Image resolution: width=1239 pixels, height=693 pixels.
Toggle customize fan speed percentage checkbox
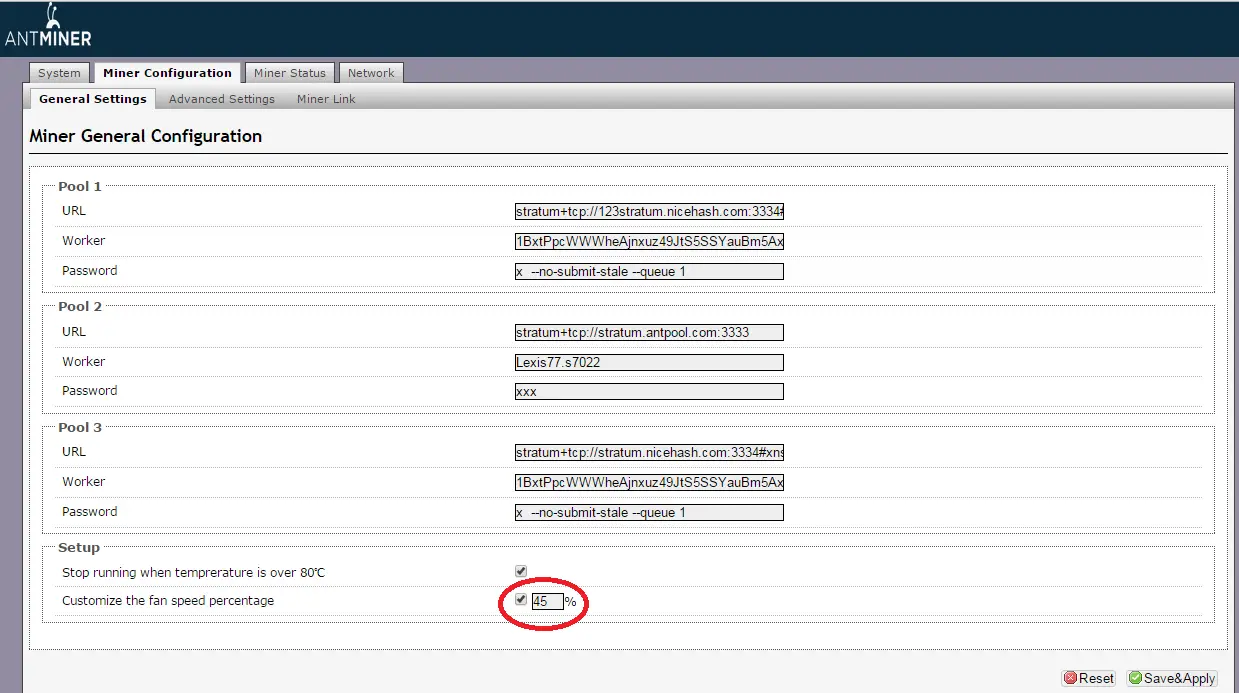(x=521, y=600)
